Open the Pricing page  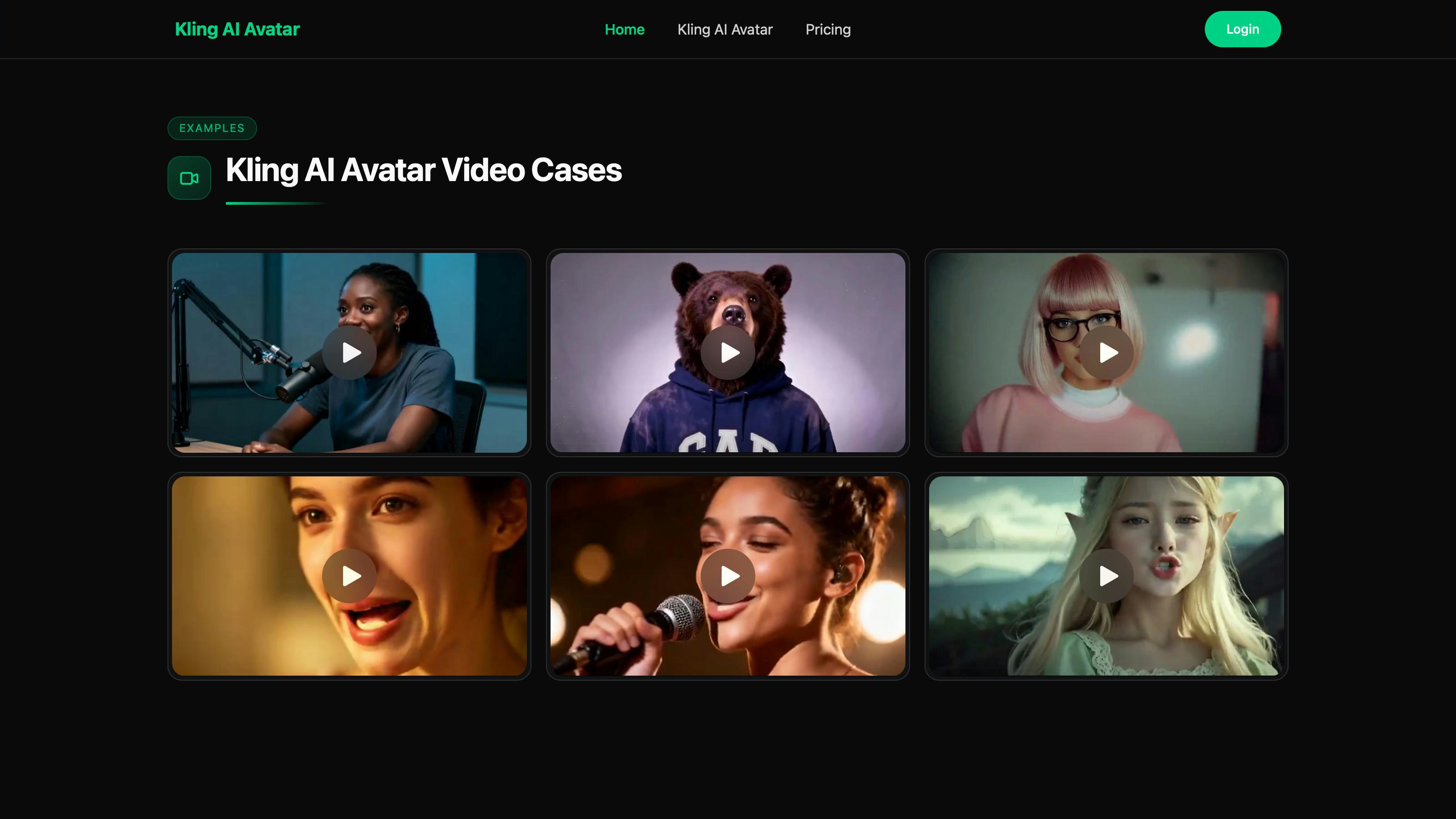[x=828, y=30]
